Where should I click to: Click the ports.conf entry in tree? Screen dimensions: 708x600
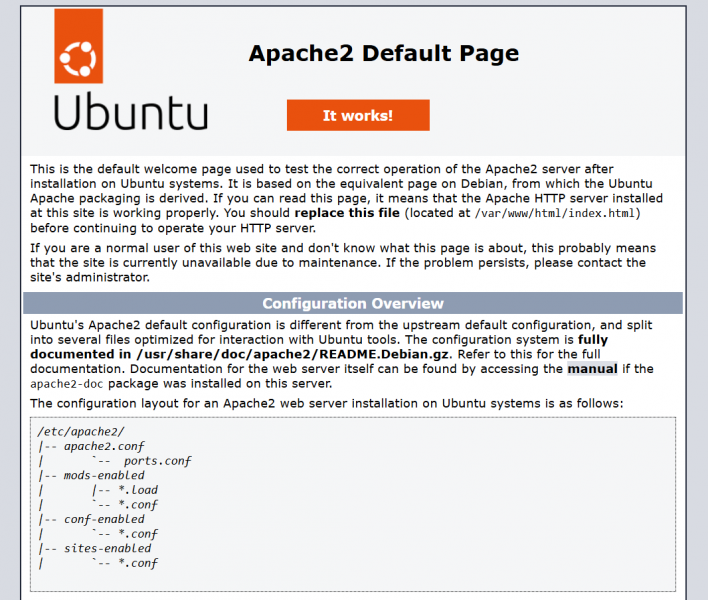point(158,461)
